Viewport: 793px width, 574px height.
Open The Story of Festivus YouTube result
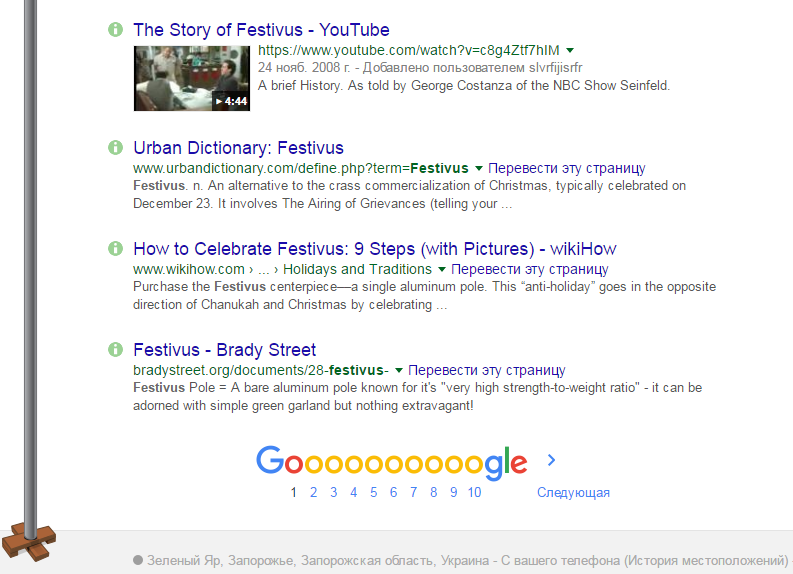coord(261,30)
